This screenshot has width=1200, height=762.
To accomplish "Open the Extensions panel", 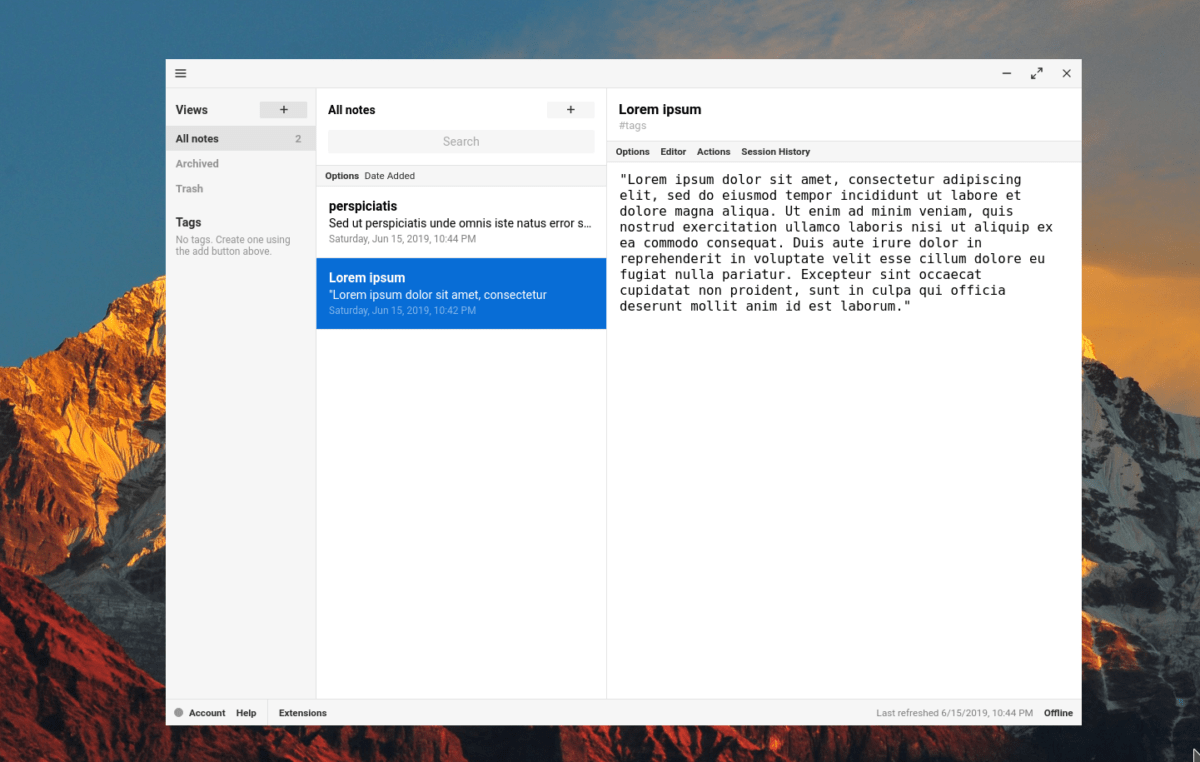I will (x=302, y=712).
